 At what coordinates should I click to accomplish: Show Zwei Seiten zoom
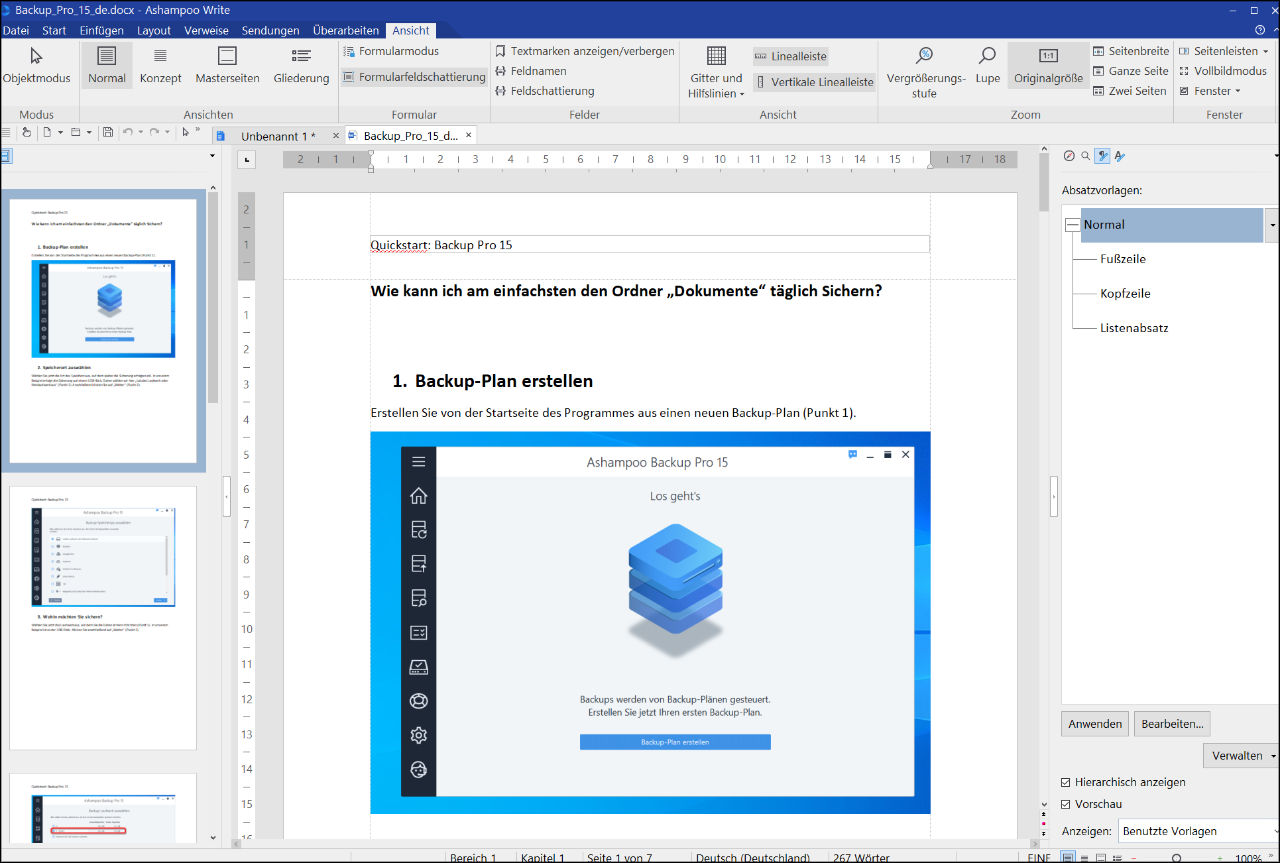[x=1130, y=91]
